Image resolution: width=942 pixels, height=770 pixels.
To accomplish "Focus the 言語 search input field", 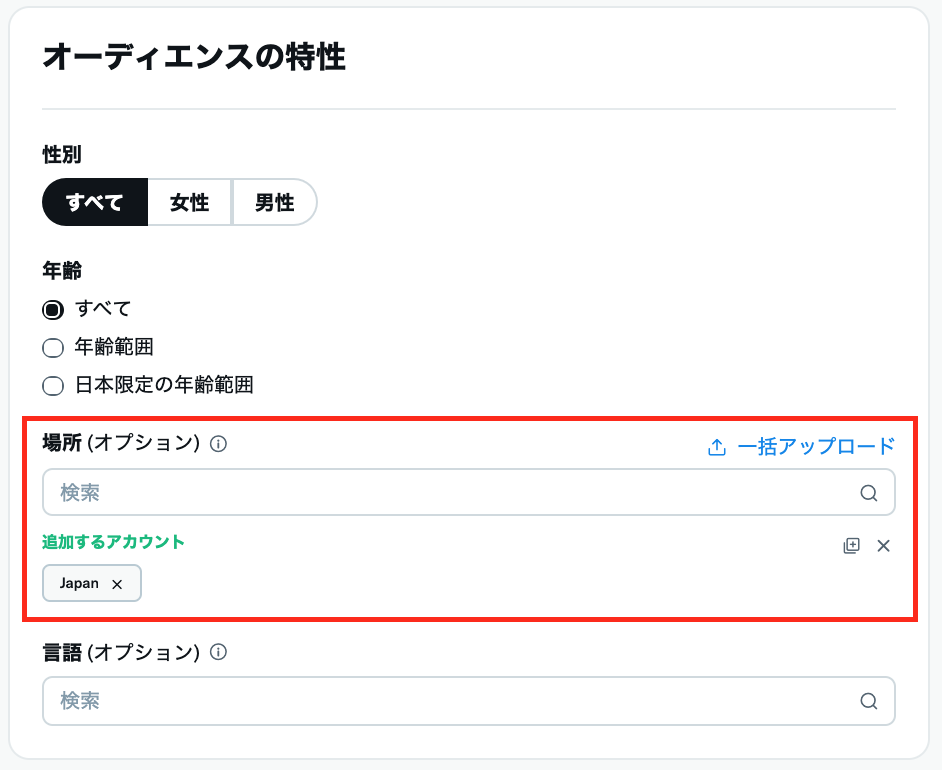I will click(x=450, y=700).
